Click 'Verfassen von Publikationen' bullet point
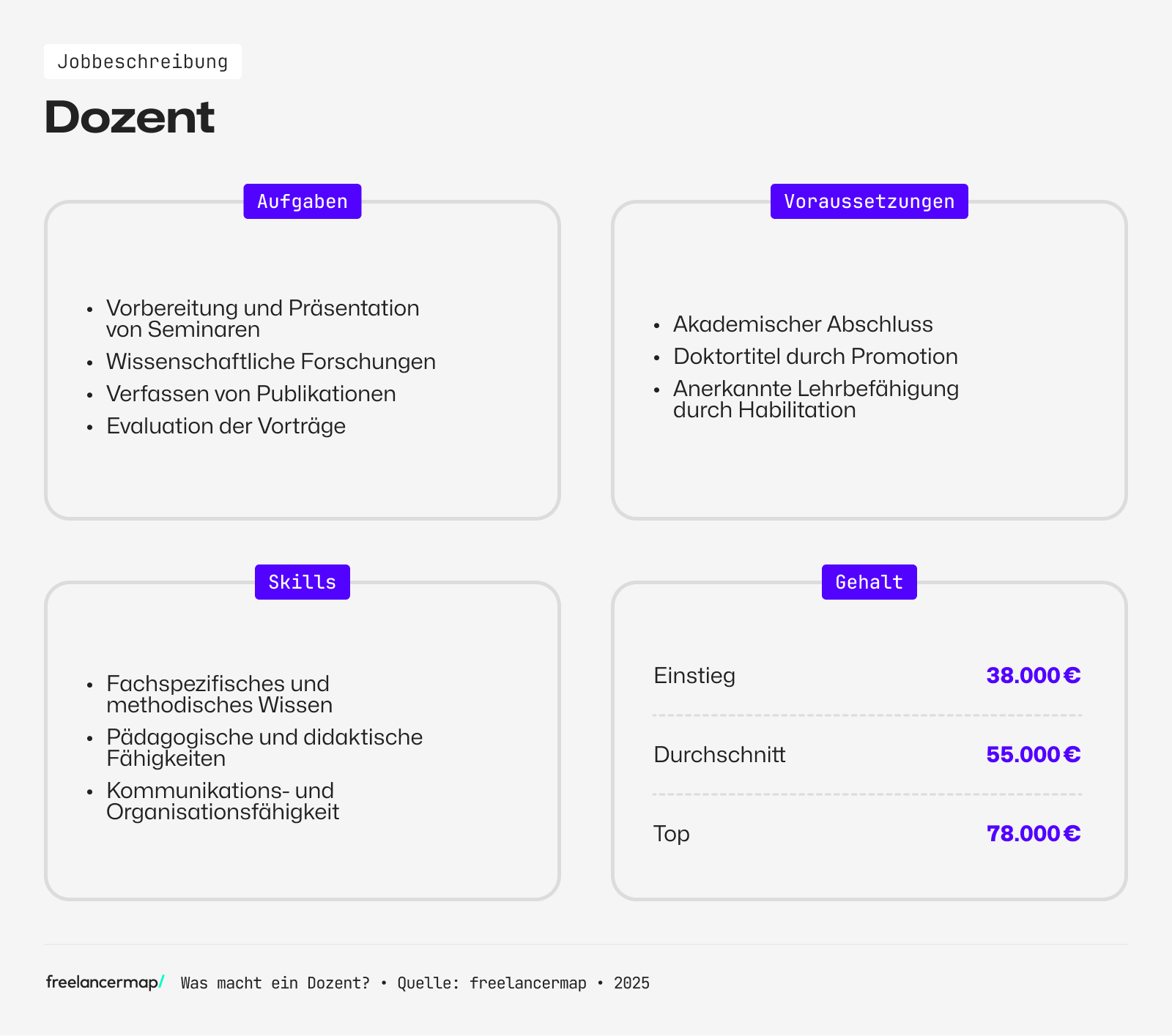Image resolution: width=1172 pixels, height=1036 pixels. point(251,393)
